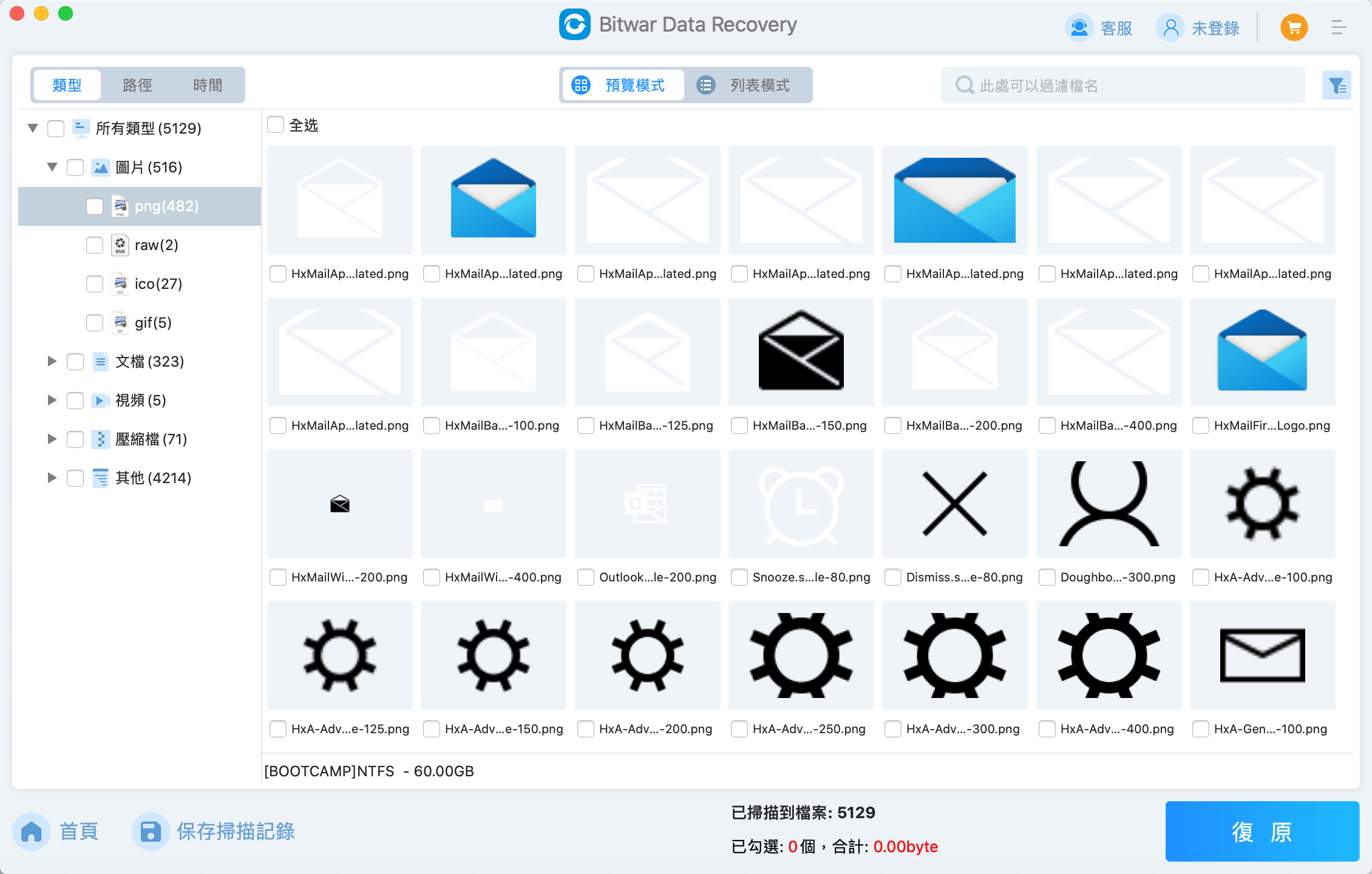Click the 首頁 home label
The width and height of the screenshot is (1372, 874).
pos(79,832)
